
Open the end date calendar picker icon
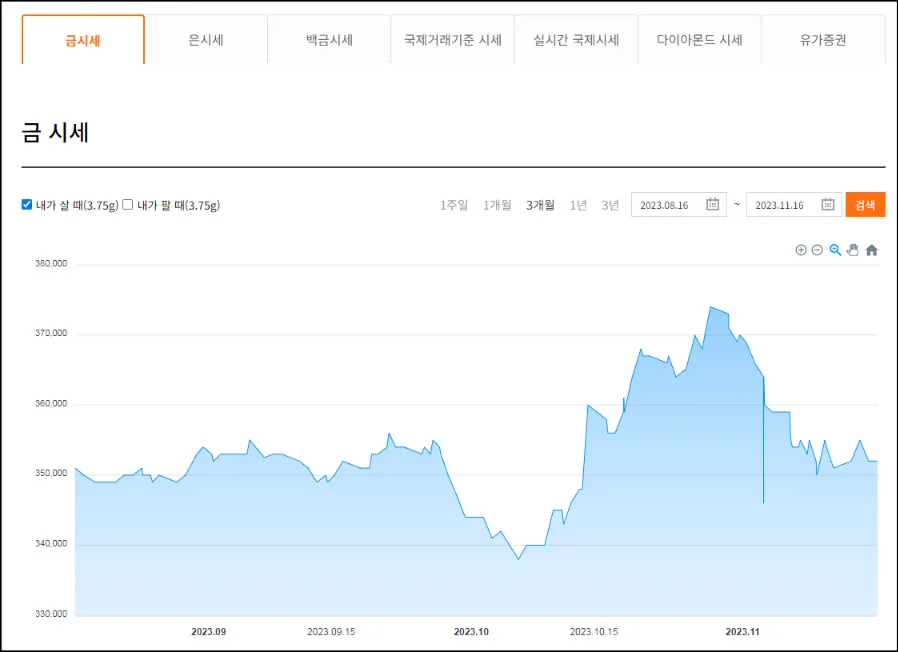coord(827,204)
